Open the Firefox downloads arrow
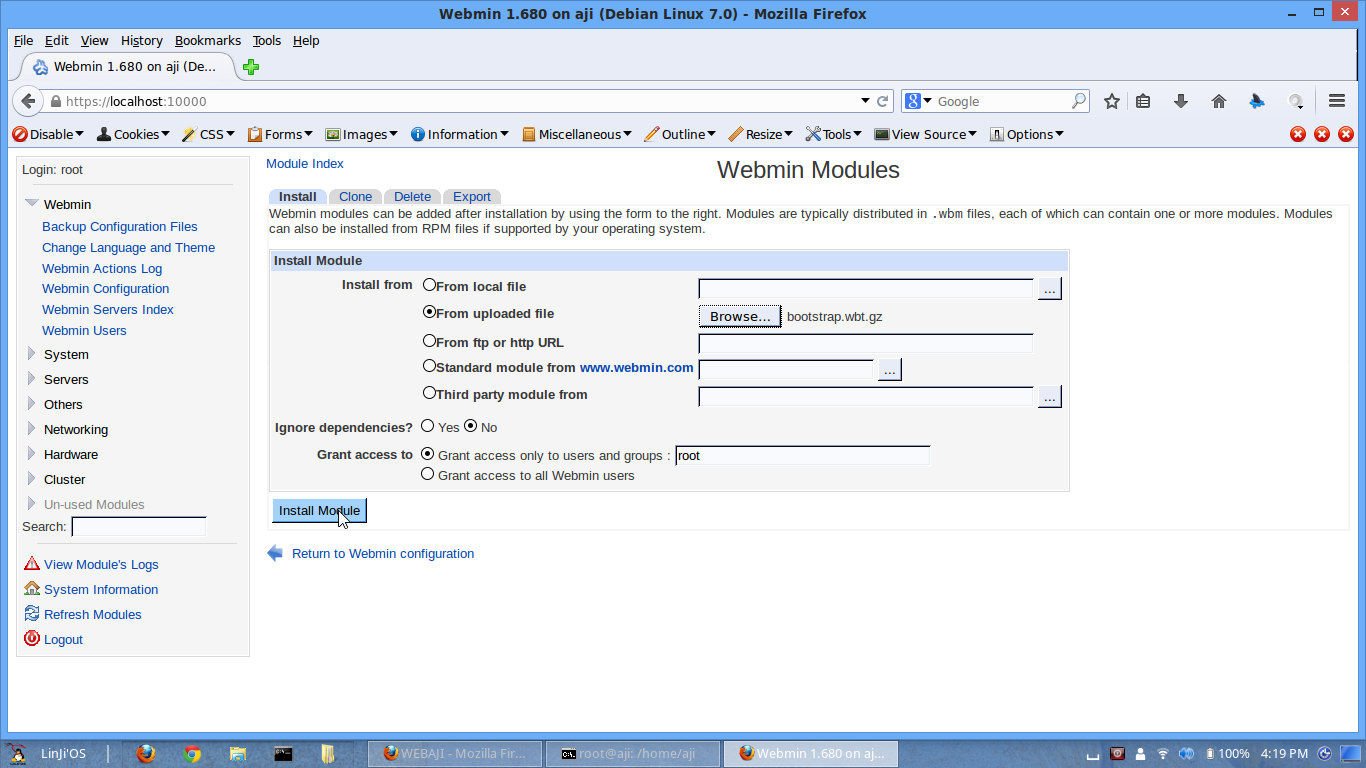 (x=1181, y=101)
